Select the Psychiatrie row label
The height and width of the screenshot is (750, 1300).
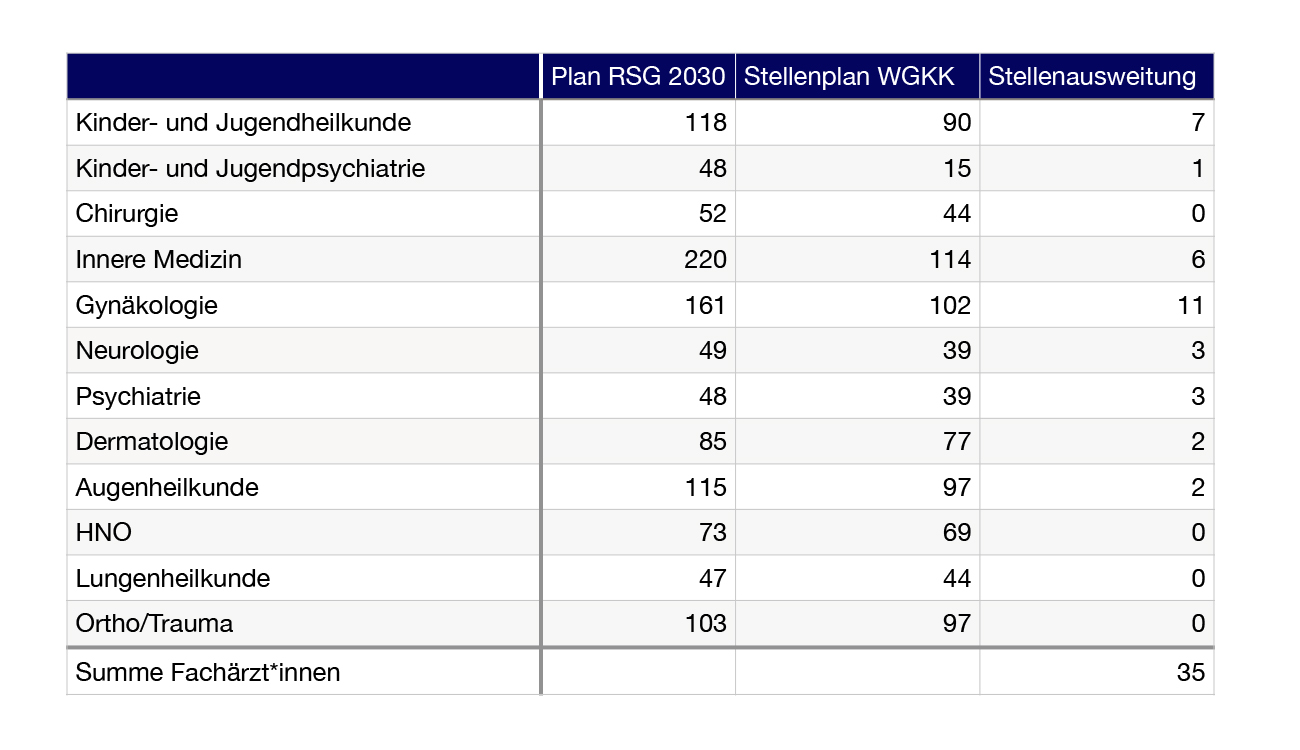coord(138,397)
